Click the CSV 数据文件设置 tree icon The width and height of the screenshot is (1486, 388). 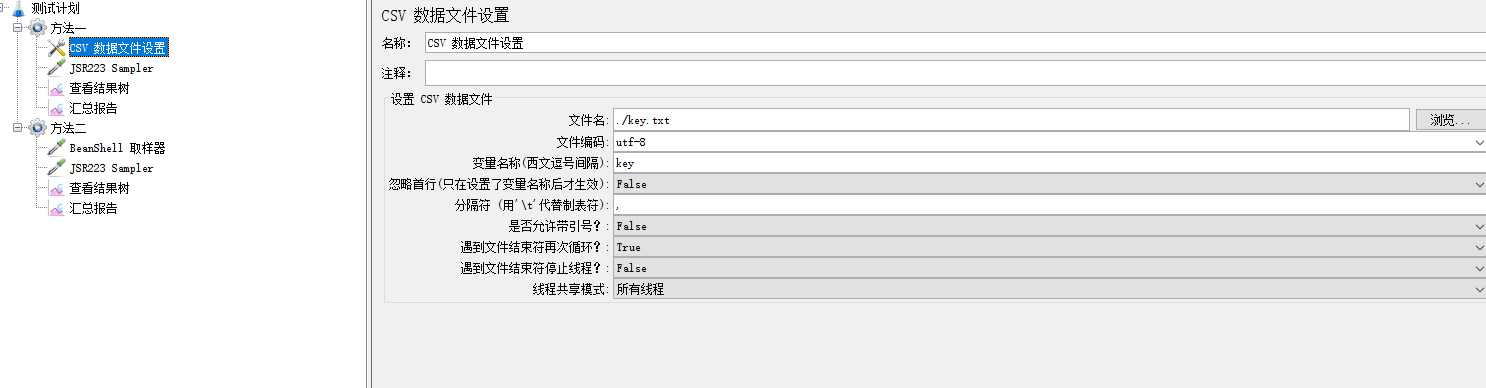pyautogui.click(x=57, y=48)
